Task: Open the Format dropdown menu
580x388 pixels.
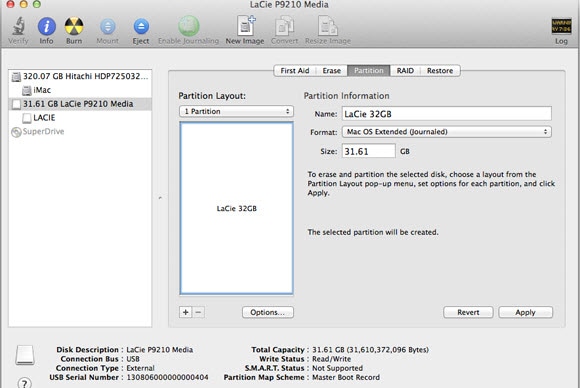Action: (x=446, y=132)
